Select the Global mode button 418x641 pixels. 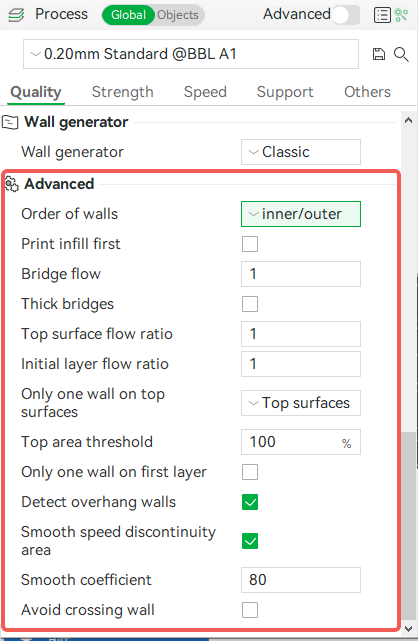point(128,15)
